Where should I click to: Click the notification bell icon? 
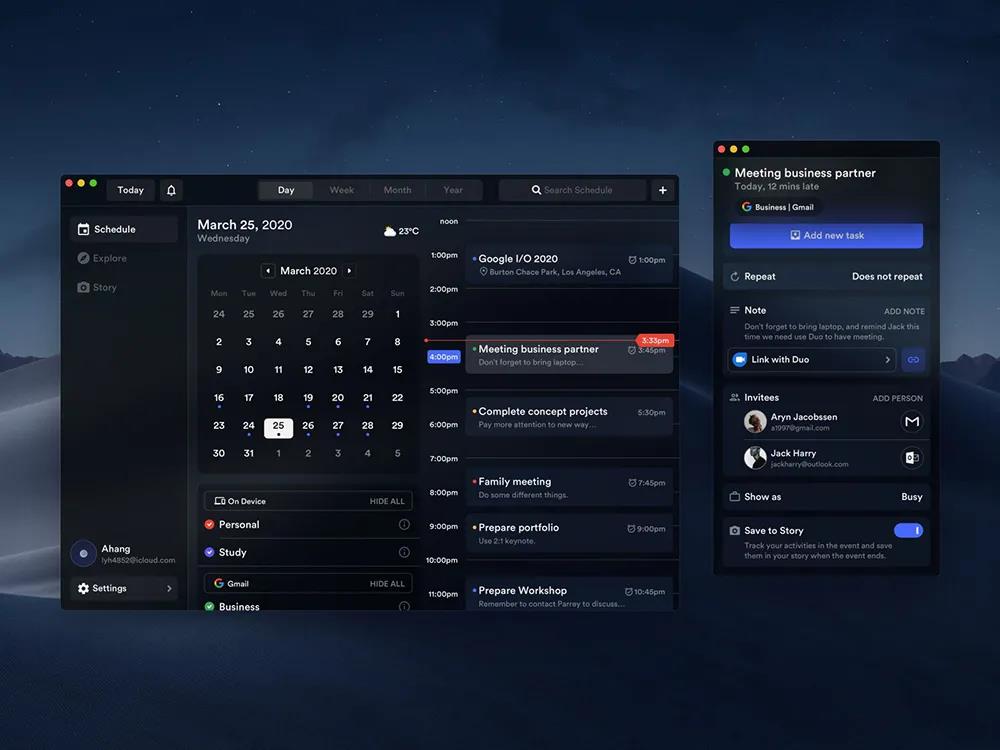171,190
